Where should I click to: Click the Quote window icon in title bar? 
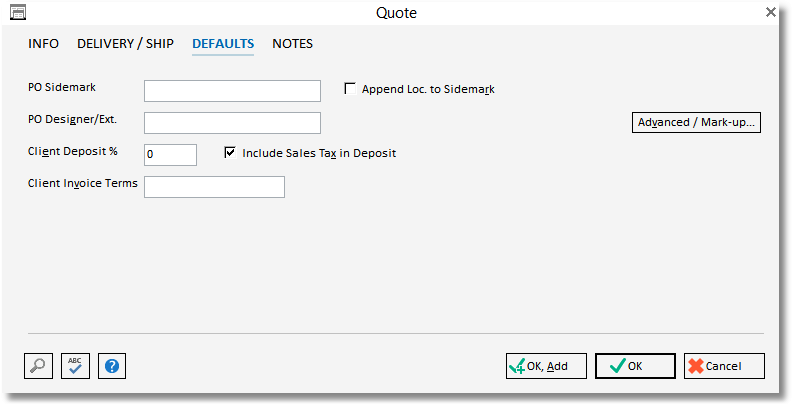coord(18,12)
